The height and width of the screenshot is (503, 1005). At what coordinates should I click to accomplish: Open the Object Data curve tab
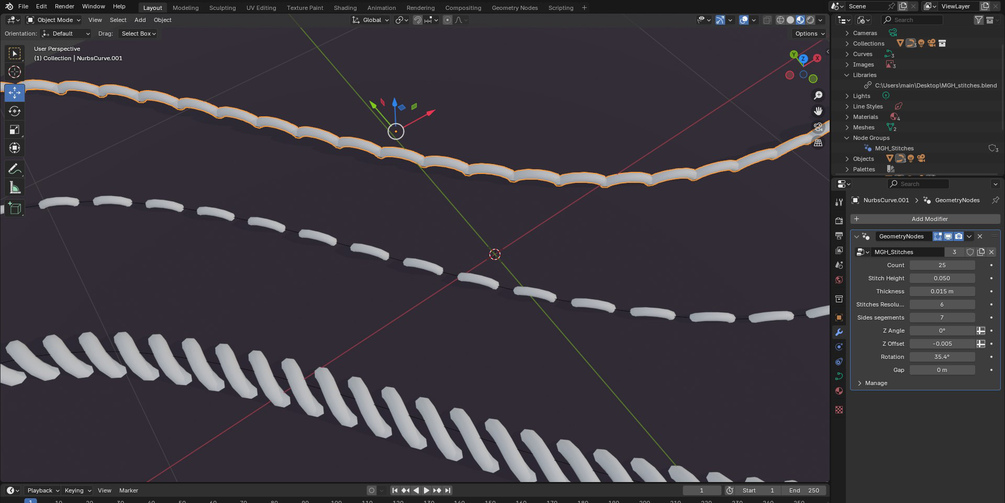[x=839, y=376]
